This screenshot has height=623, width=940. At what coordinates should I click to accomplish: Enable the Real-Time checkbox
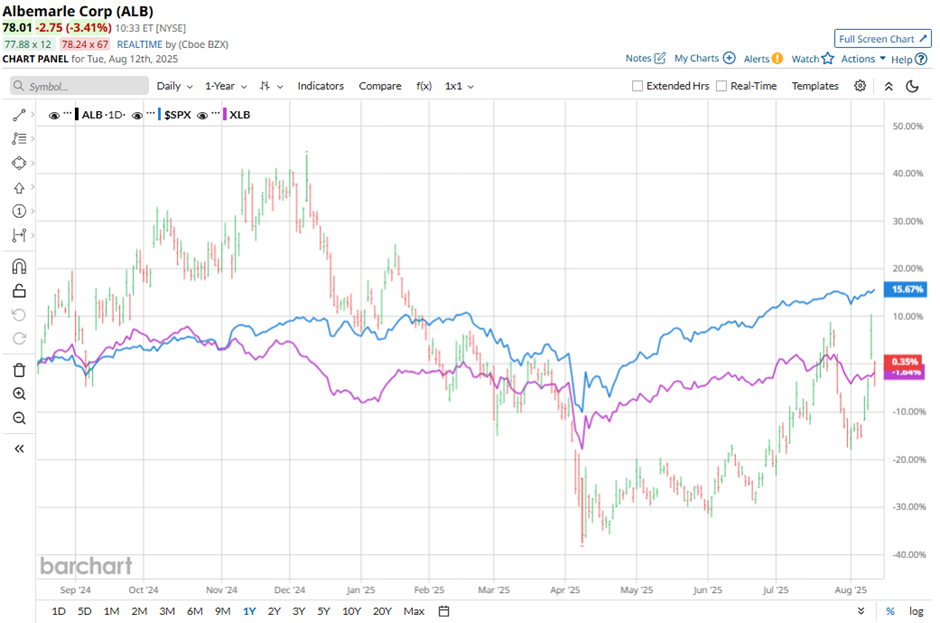722,86
